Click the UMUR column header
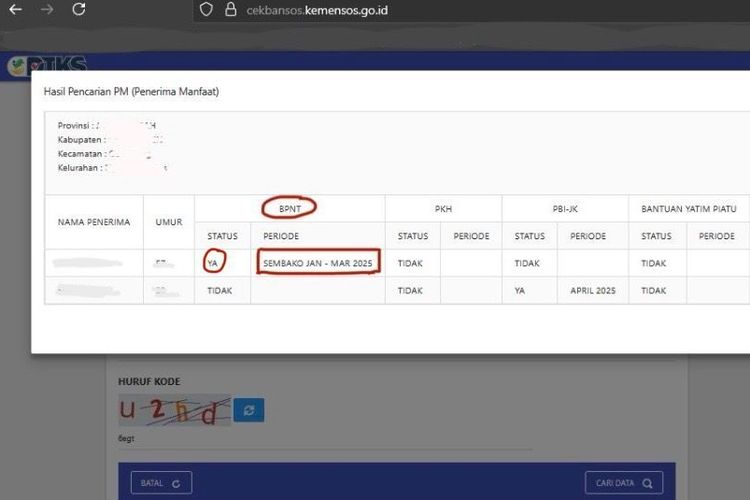The image size is (750, 500). click(x=169, y=222)
